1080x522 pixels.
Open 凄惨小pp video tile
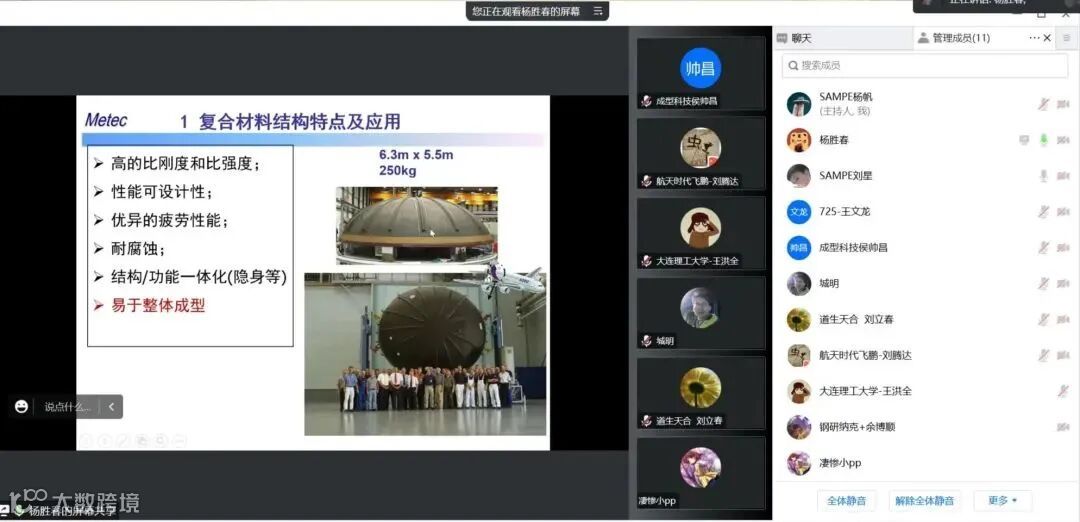[x=700, y=473]
